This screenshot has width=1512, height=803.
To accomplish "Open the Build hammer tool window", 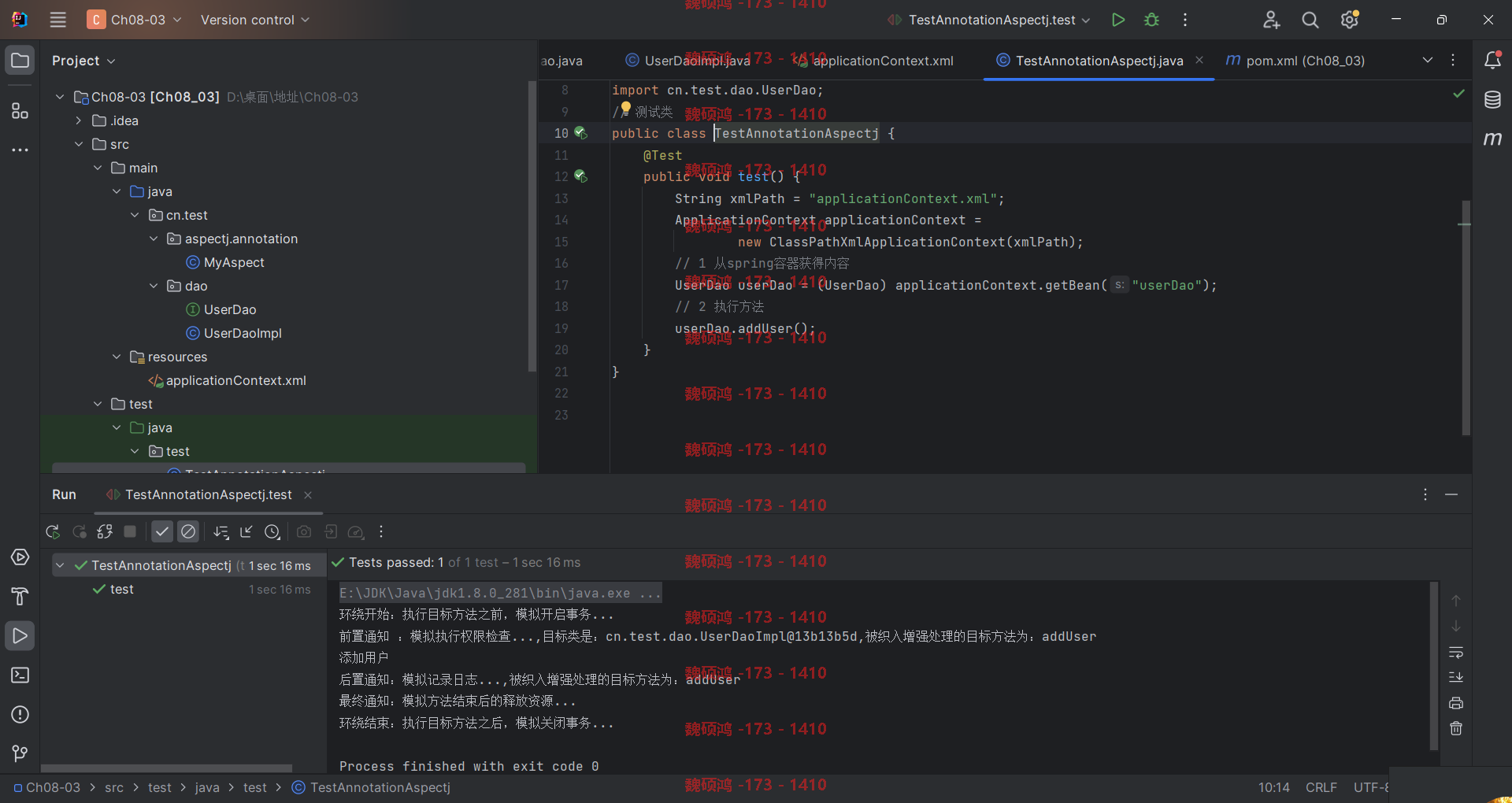I will [x=20, y=597].
